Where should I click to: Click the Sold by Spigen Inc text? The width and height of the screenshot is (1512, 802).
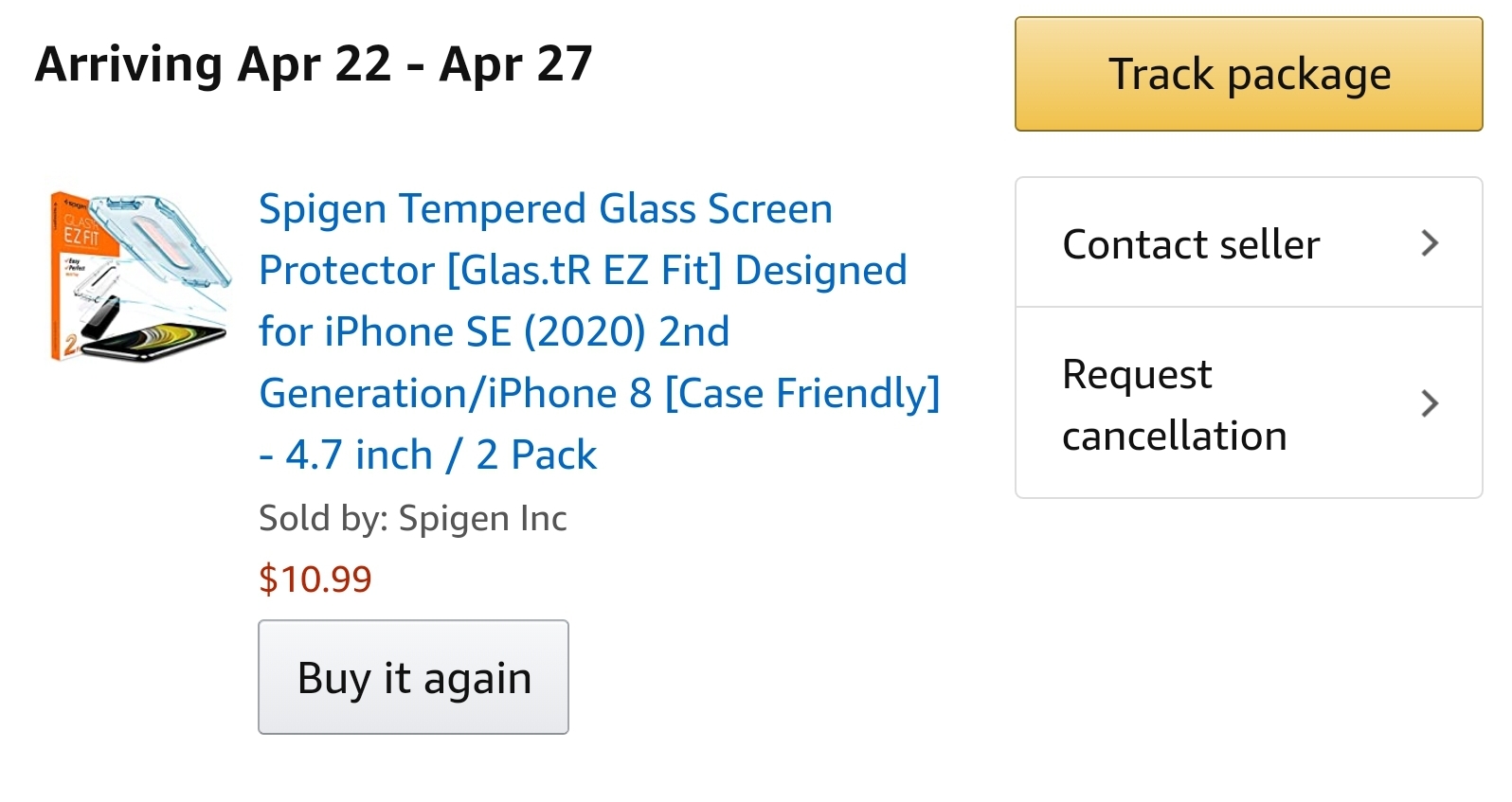(412, 518)
